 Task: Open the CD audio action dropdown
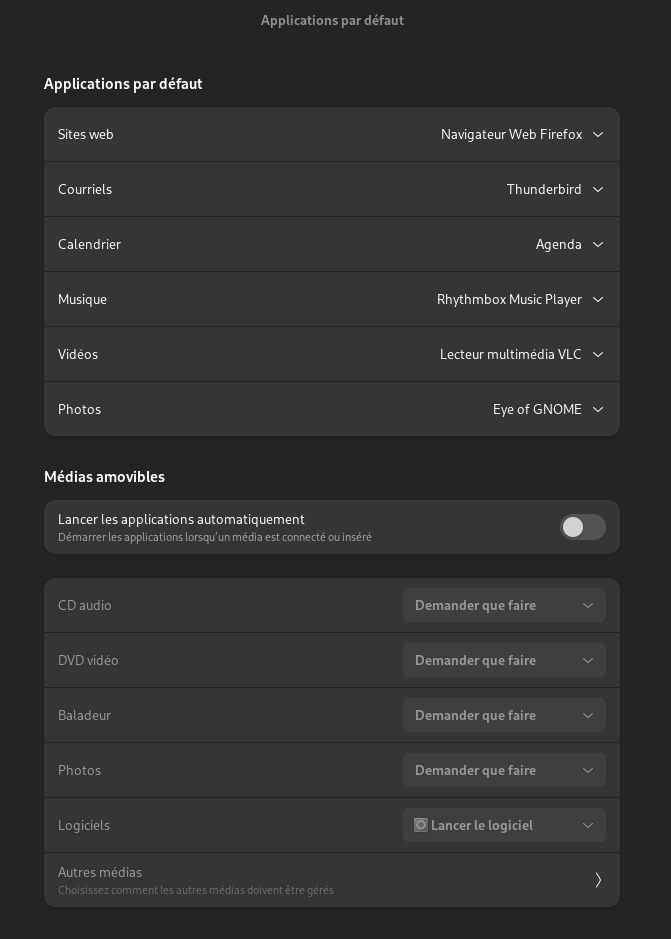(504, 605)
